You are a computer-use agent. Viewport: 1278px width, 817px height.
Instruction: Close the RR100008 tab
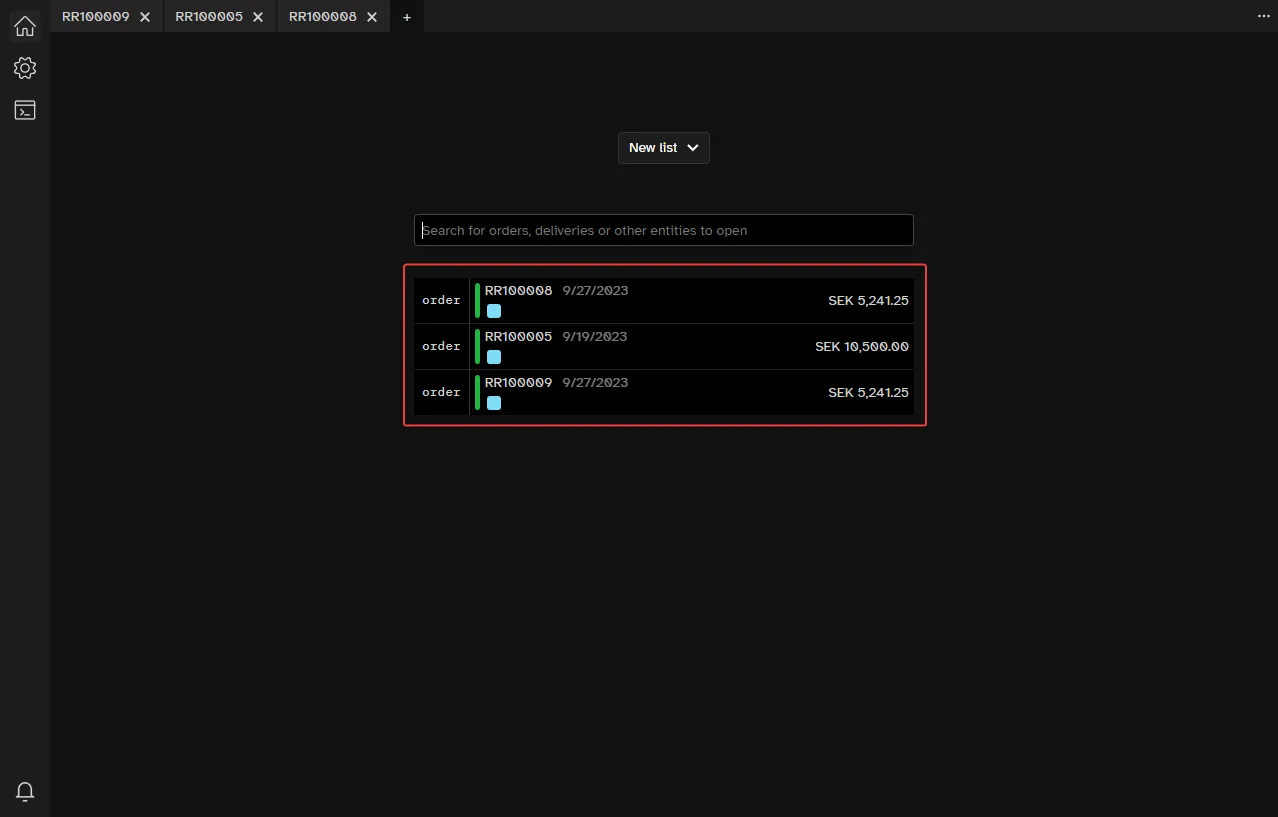pyautogui.click(x=372, y=16)
